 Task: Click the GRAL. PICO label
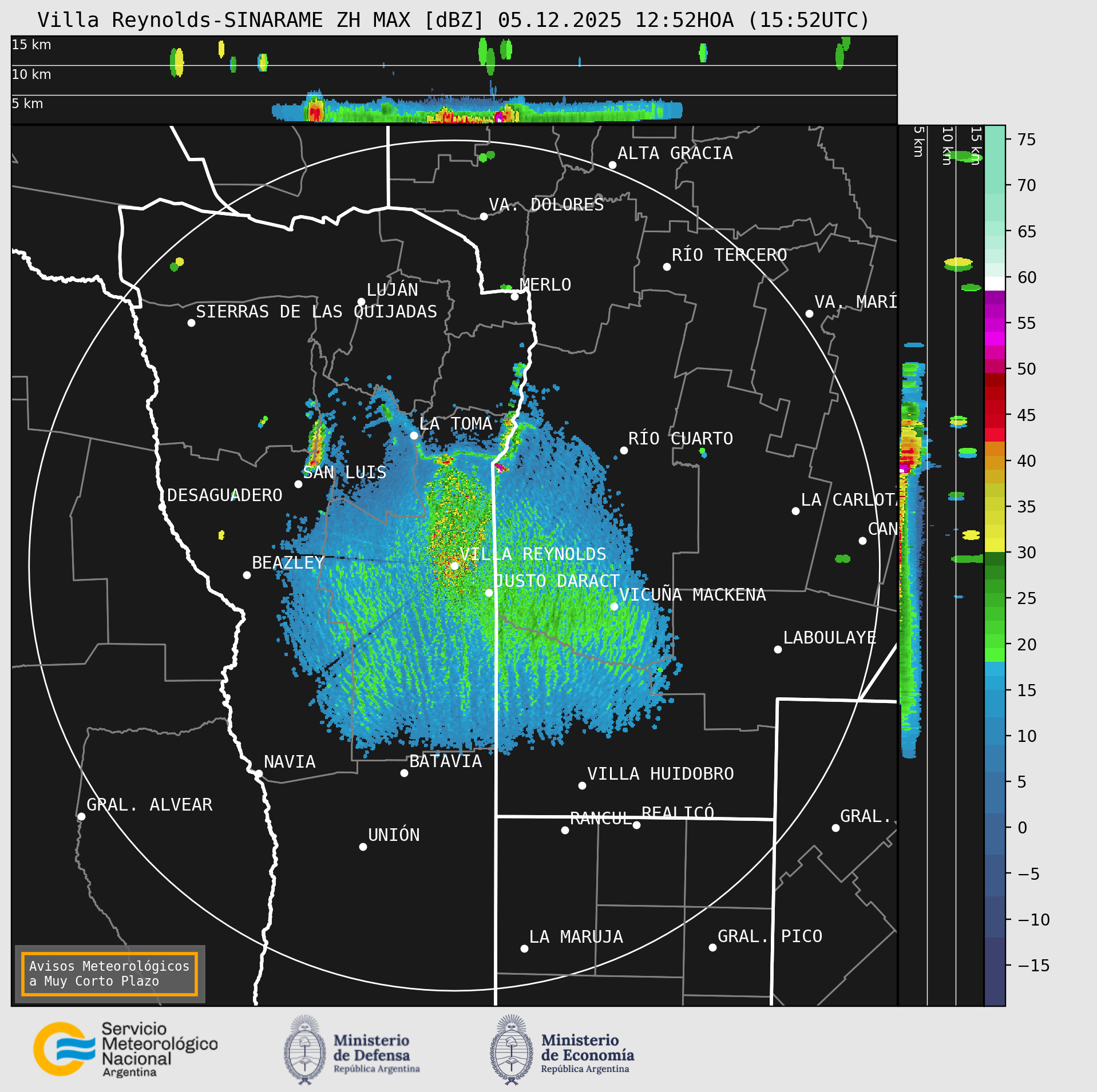tap(770, 936)
